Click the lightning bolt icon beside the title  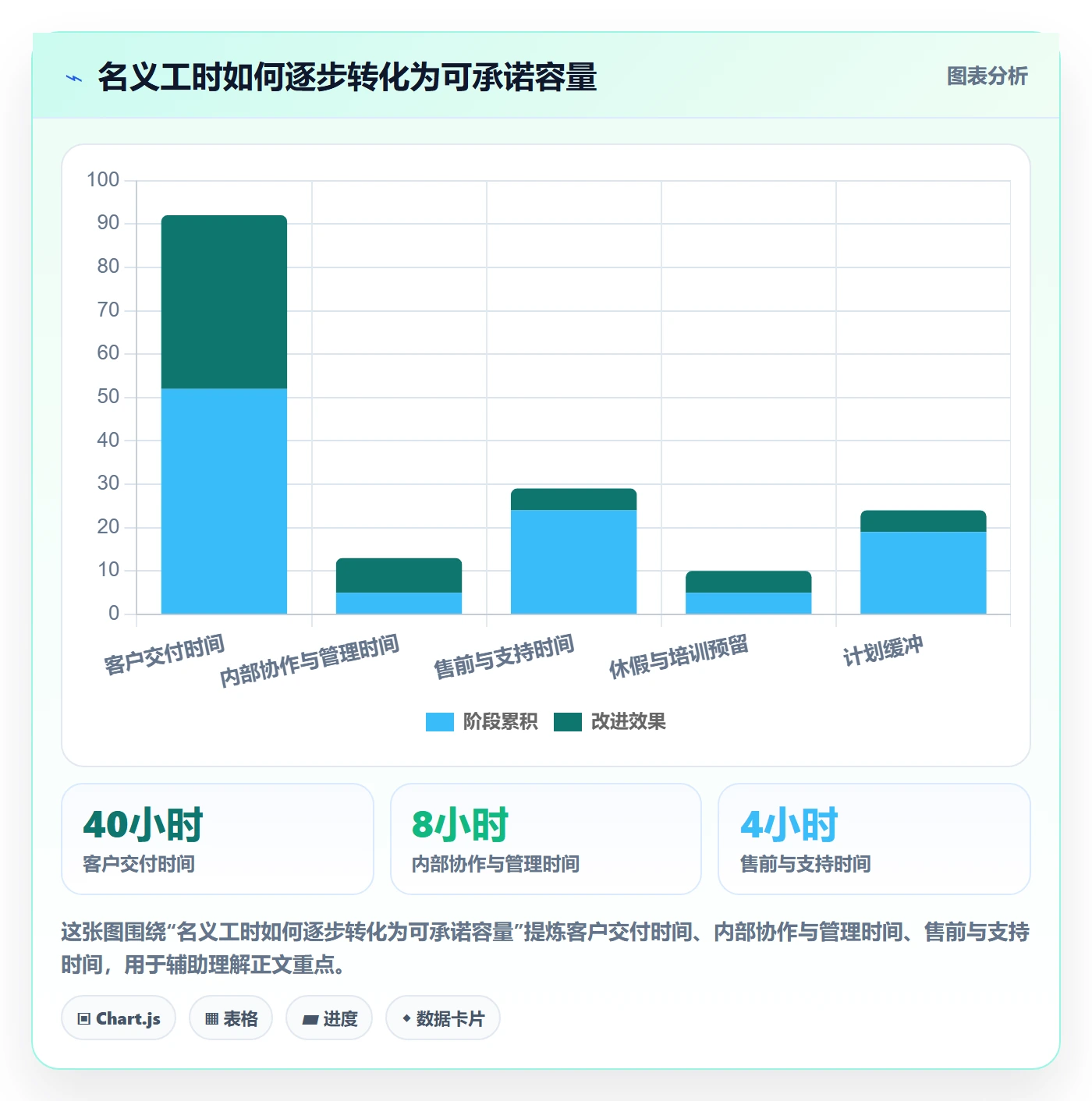click(74, 78)
